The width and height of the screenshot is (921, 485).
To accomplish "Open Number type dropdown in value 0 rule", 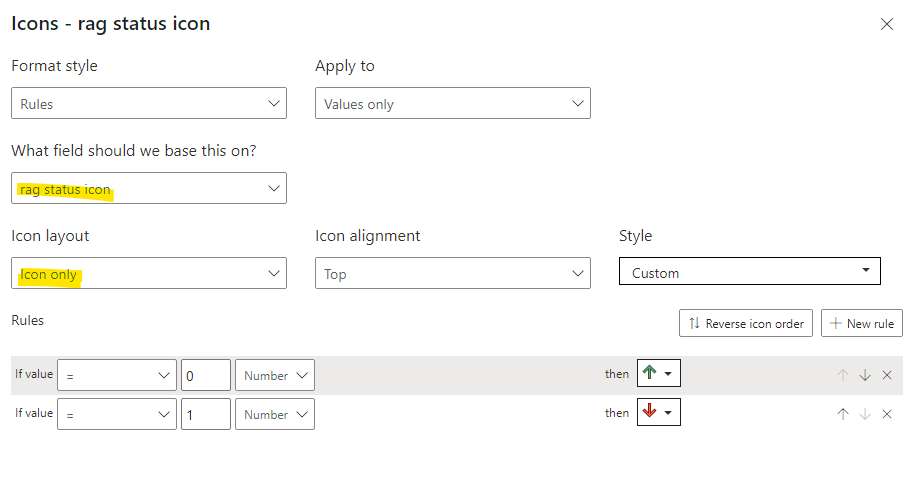I will [x=275, y=375].
